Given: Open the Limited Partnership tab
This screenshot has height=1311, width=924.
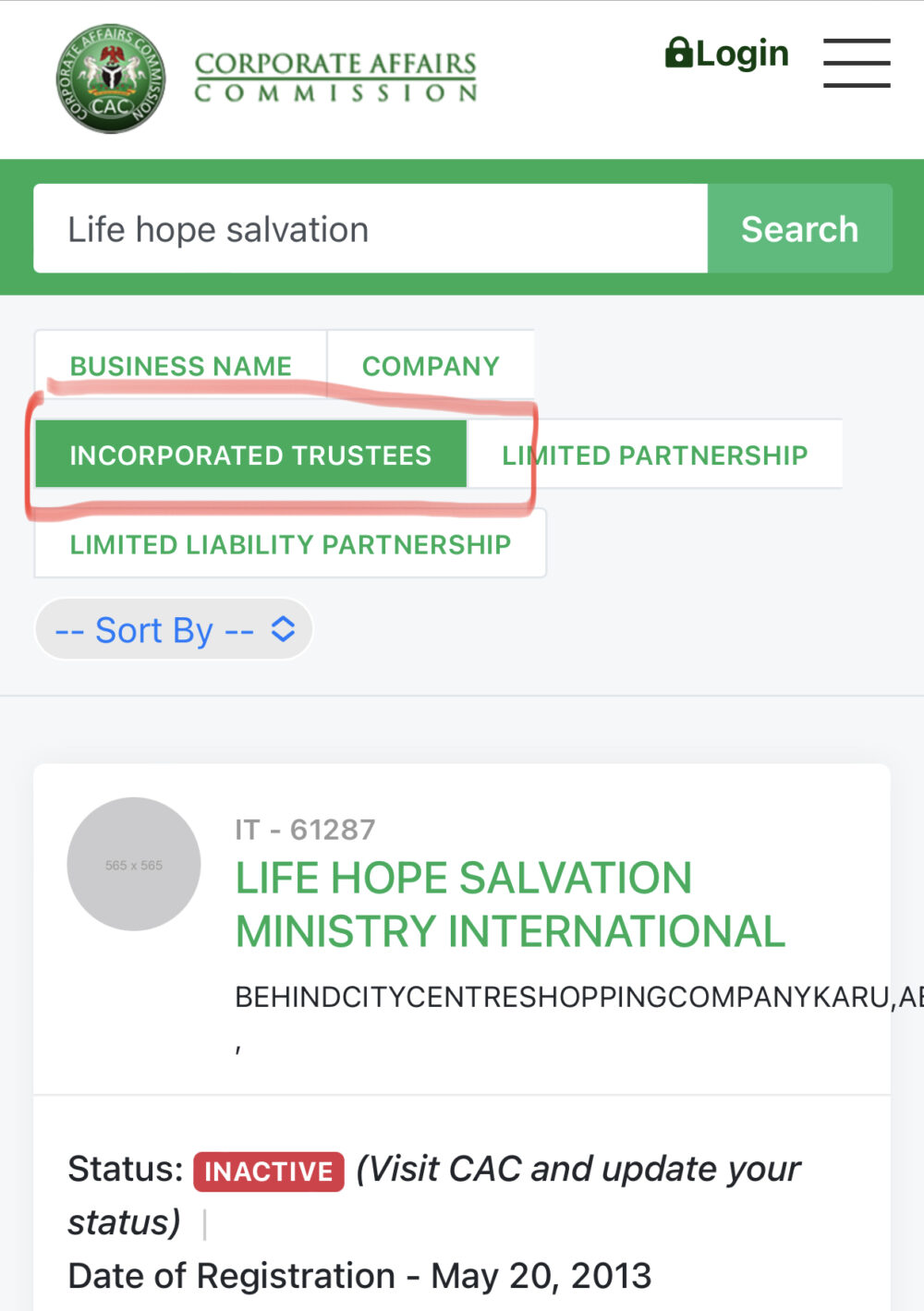Looking at the screenshot, I should click(654, 455).
